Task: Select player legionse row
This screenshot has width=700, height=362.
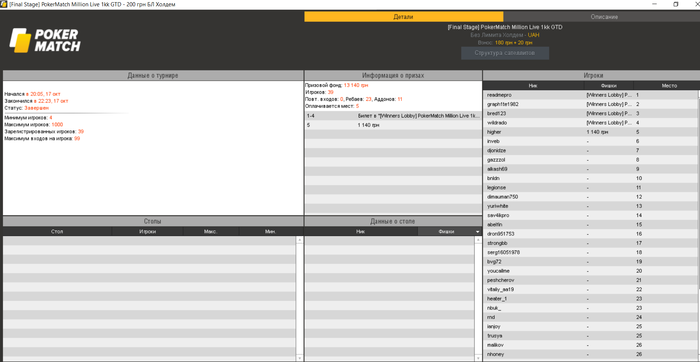Action: (x=589, y=187)
